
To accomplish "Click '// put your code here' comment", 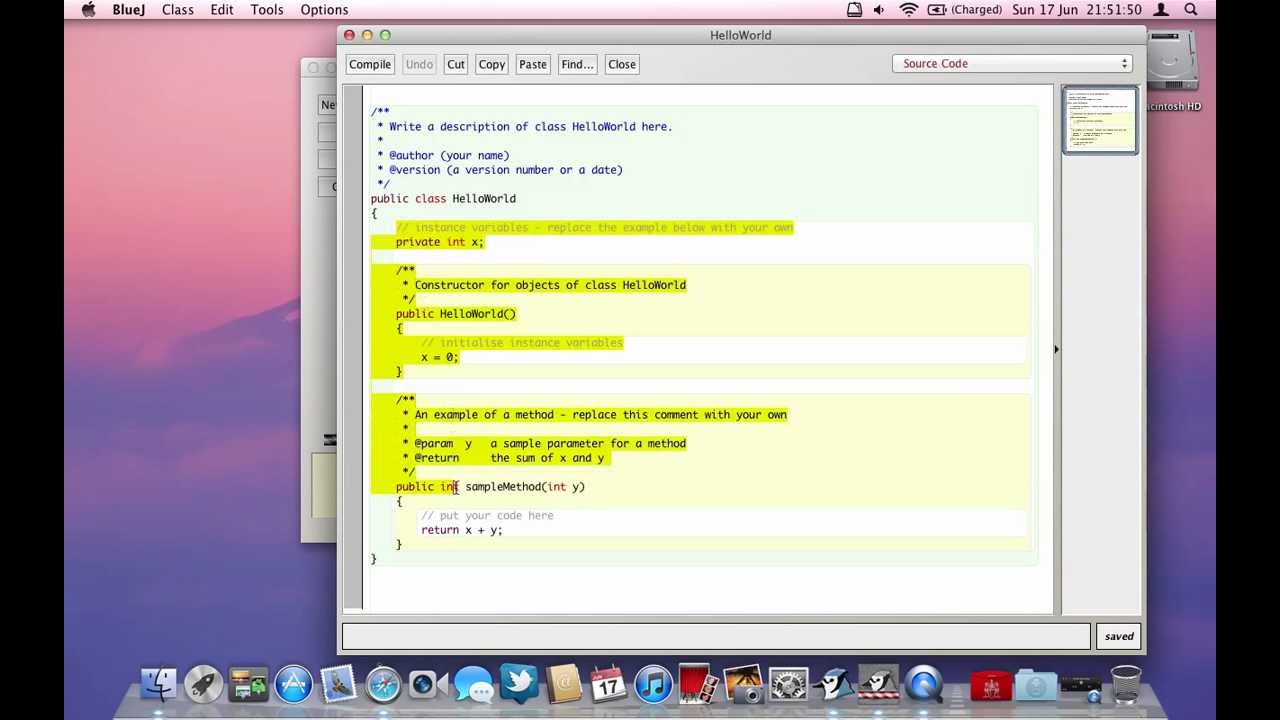I will [487, 516].
